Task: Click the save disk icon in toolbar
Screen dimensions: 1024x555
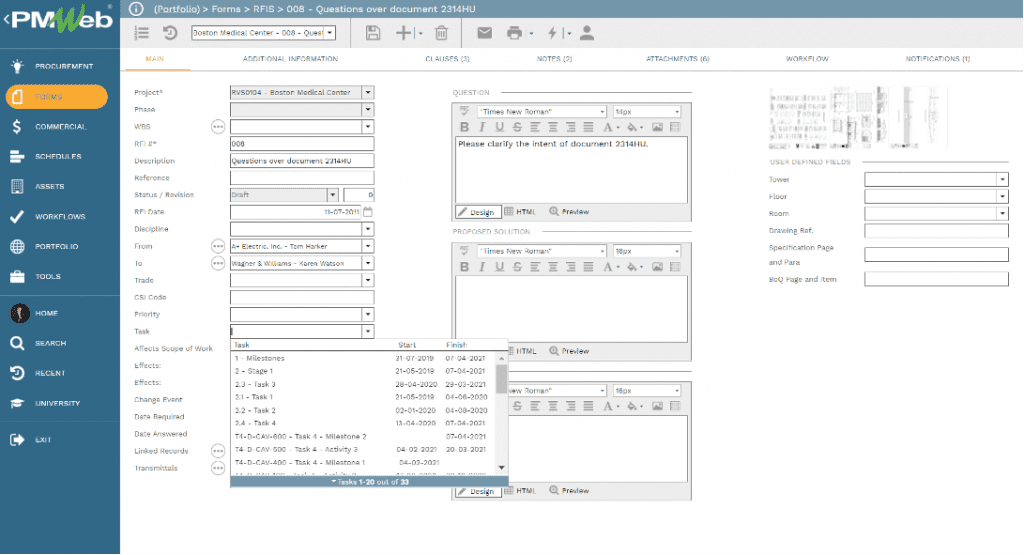Action: (x=372, y=33)
